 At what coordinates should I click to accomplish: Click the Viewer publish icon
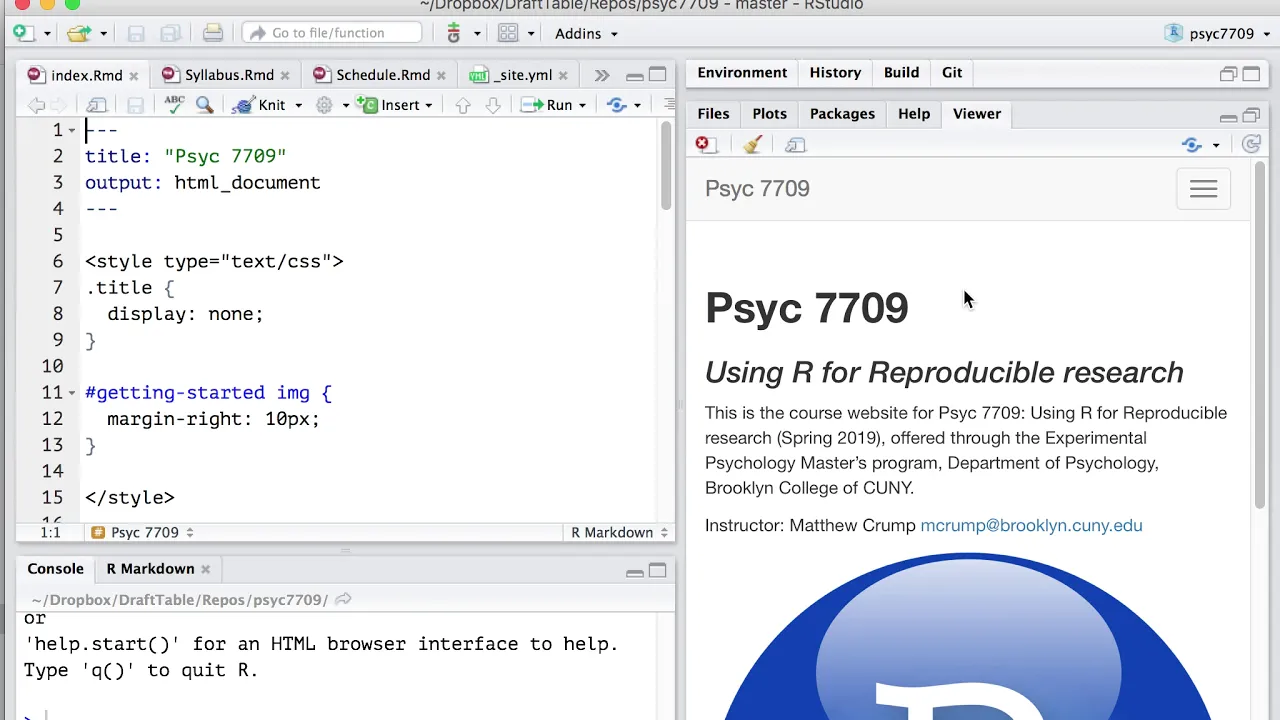click(1191, 145)
